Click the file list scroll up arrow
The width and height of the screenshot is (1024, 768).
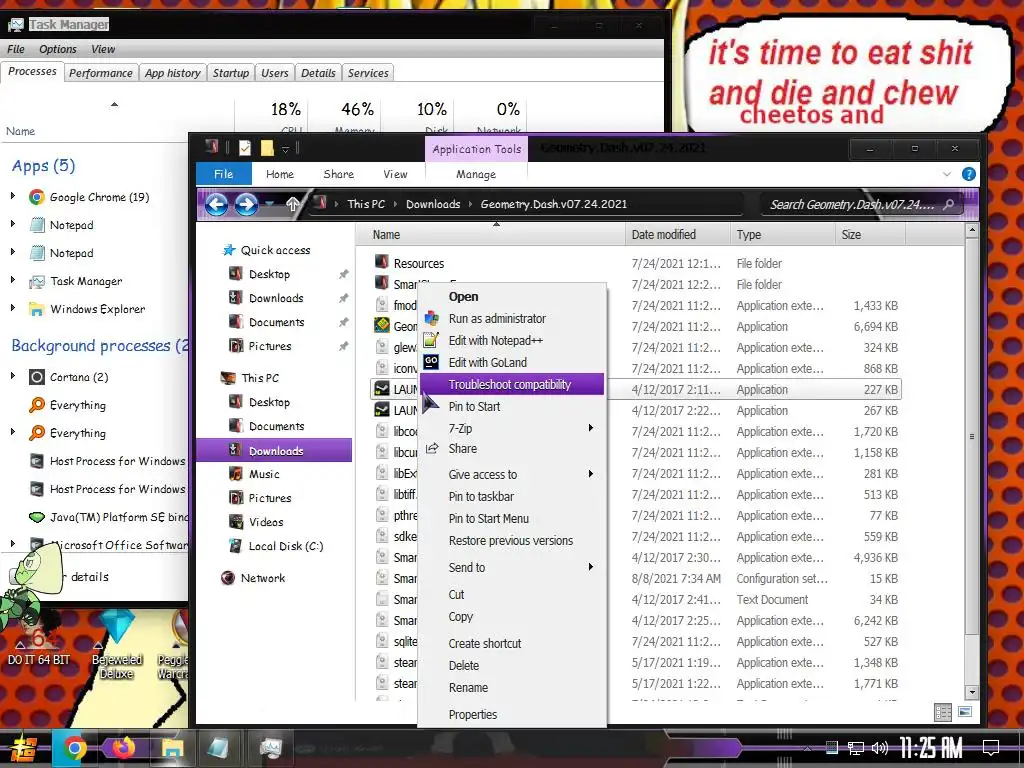pyautogui.click(x=972, y=230)
